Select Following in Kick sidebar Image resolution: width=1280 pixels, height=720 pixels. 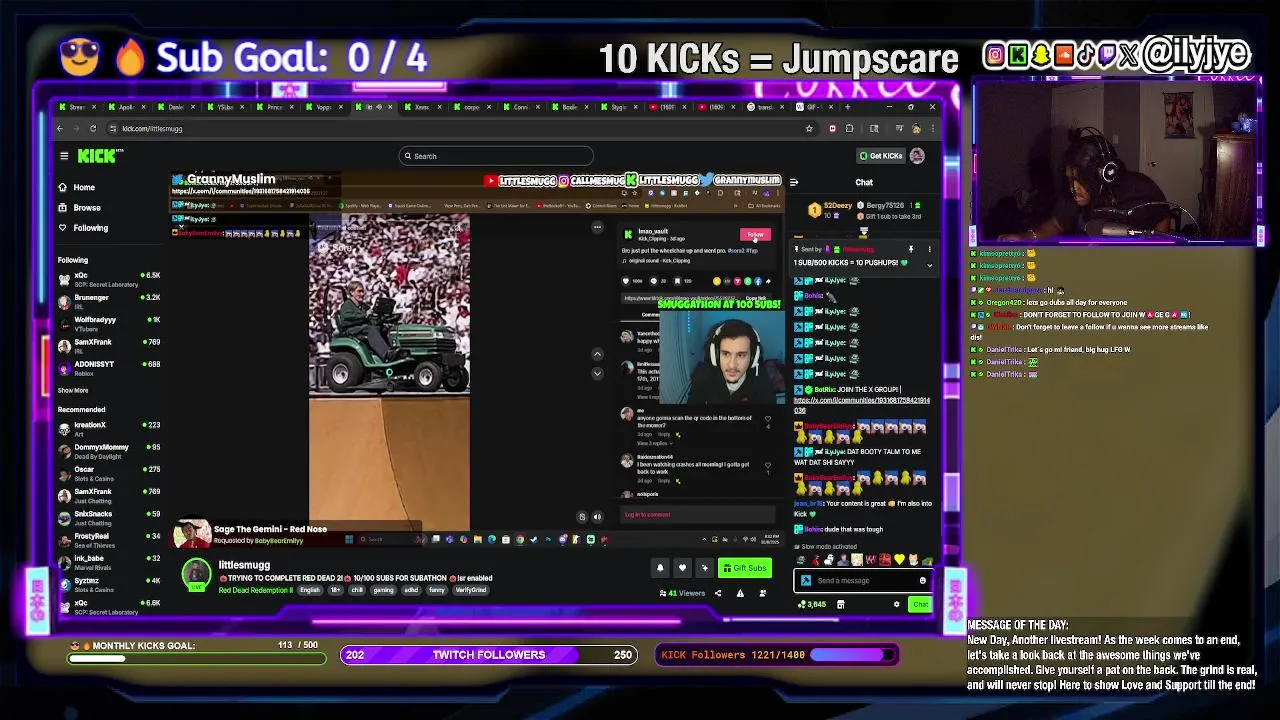click(90, 227)
